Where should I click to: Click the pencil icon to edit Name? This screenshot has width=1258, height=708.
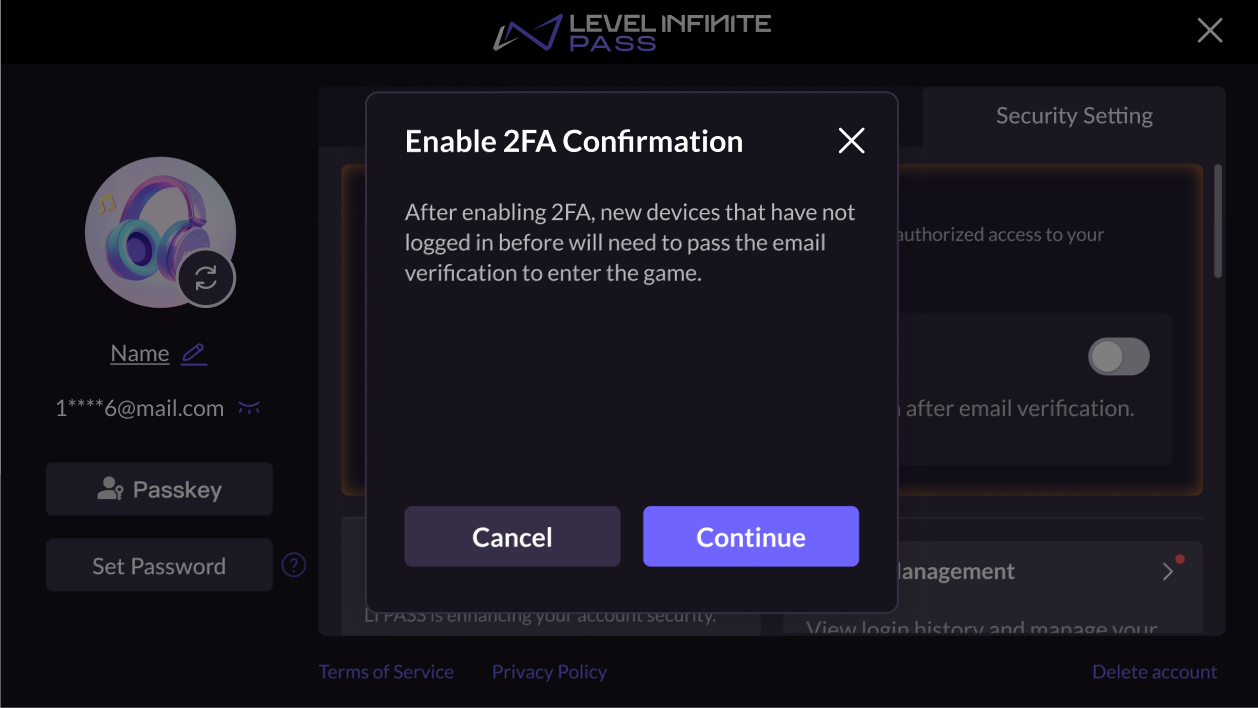tap(193, 353)
